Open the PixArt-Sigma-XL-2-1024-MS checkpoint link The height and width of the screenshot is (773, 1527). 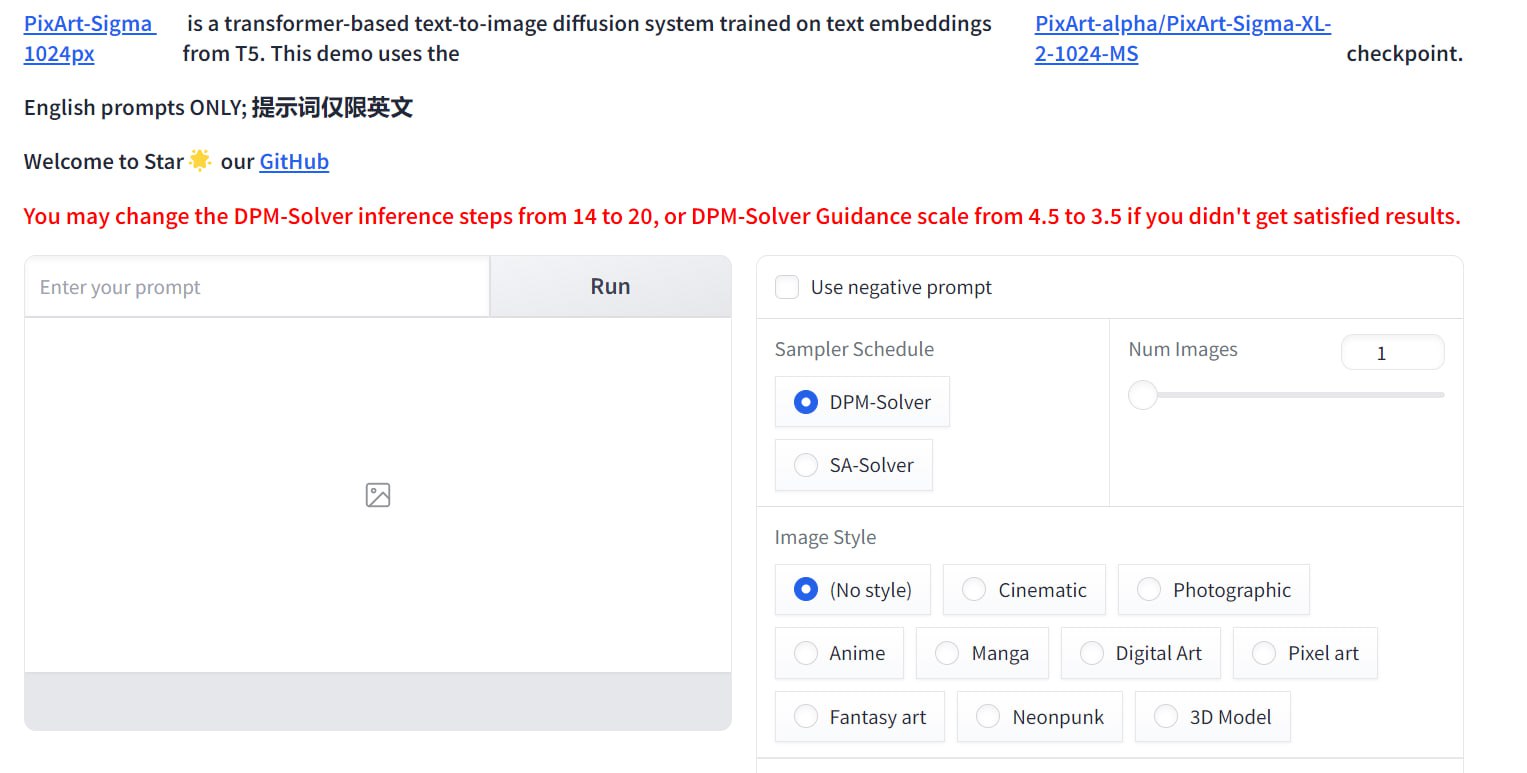coord(1182,24)
